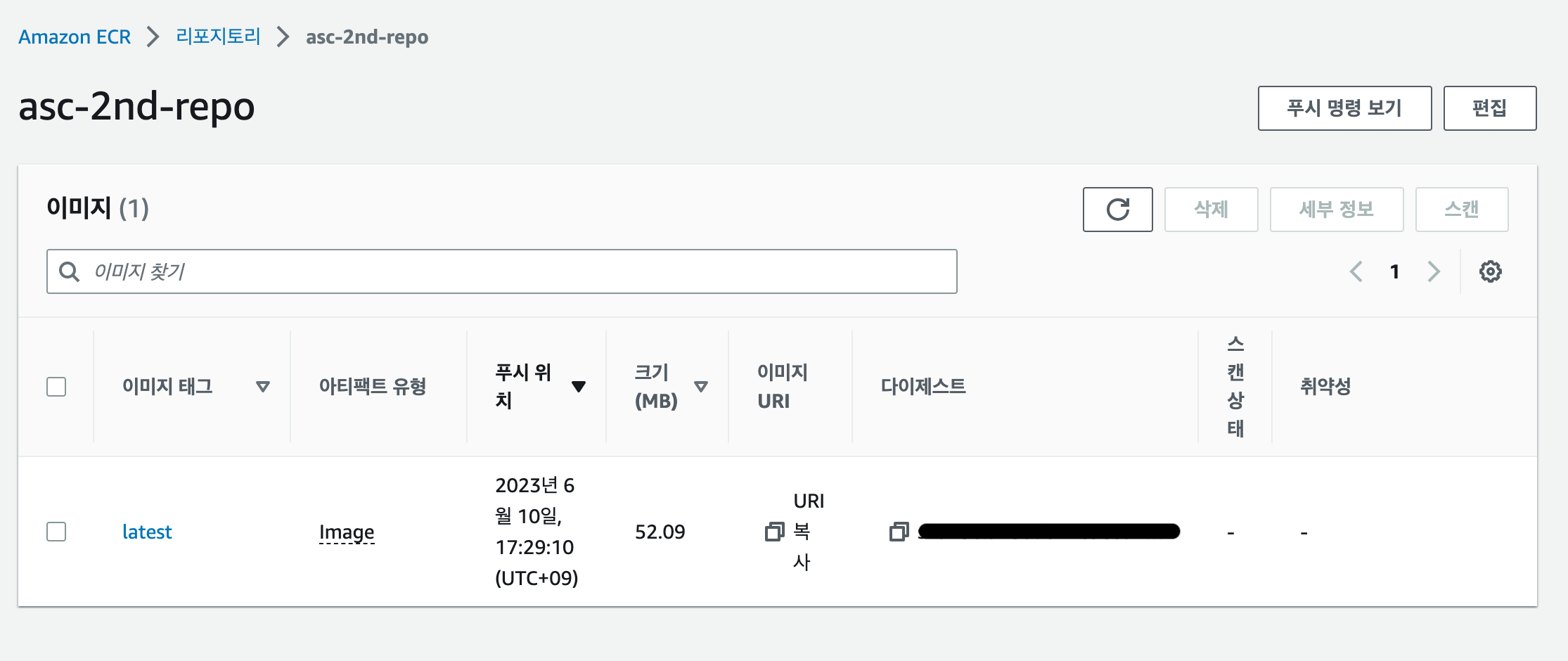This screenshot has height=661, width=1568.
Task: Copy the image URI icon
Action: (x=774, y=532)
